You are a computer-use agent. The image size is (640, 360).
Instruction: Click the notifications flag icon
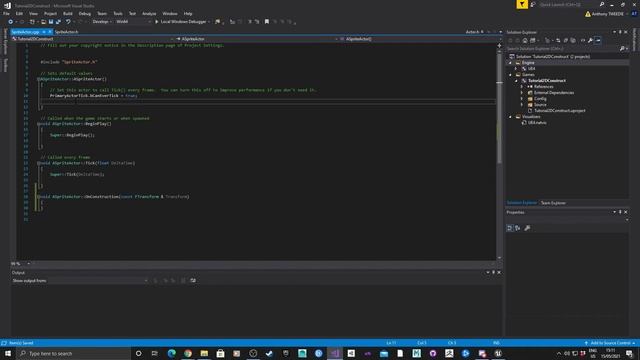tap(522, 4)
